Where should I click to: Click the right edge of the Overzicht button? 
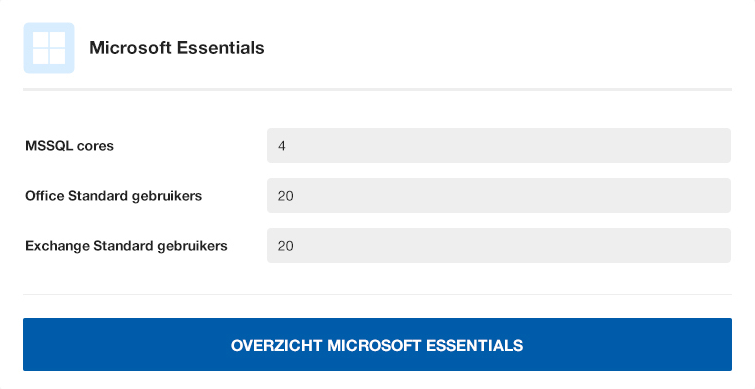pyautogui.click(x=725, y=344)
